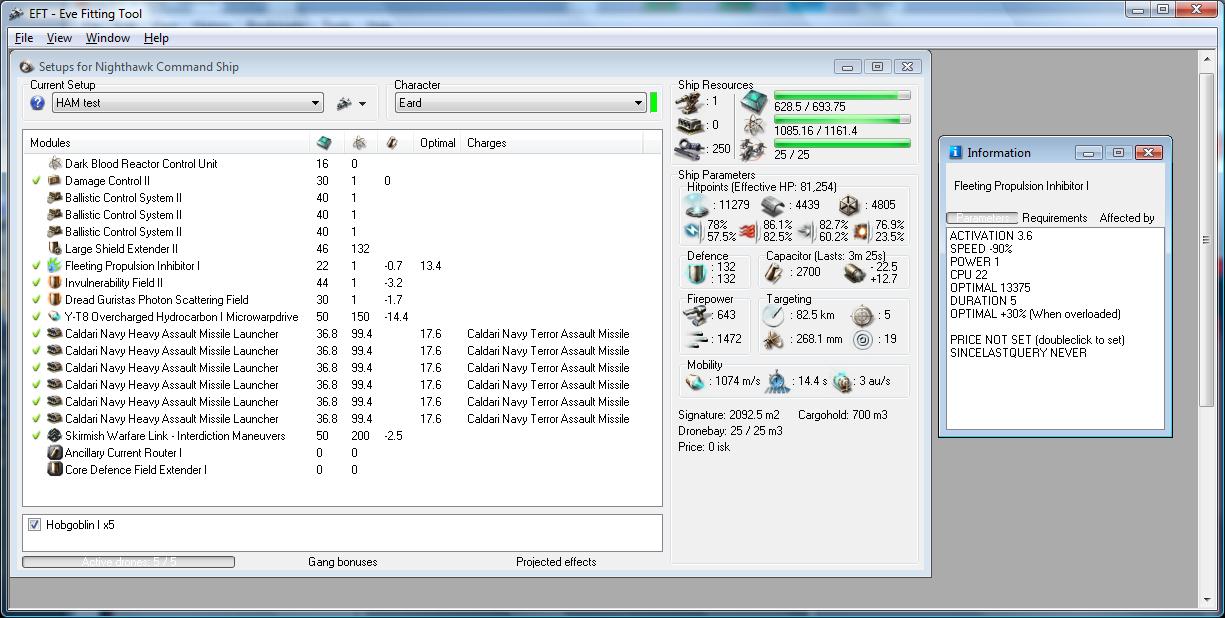Click the Active drones progress bar
This screenshot has height=618, width=1225.
click(x=128, y=562)
